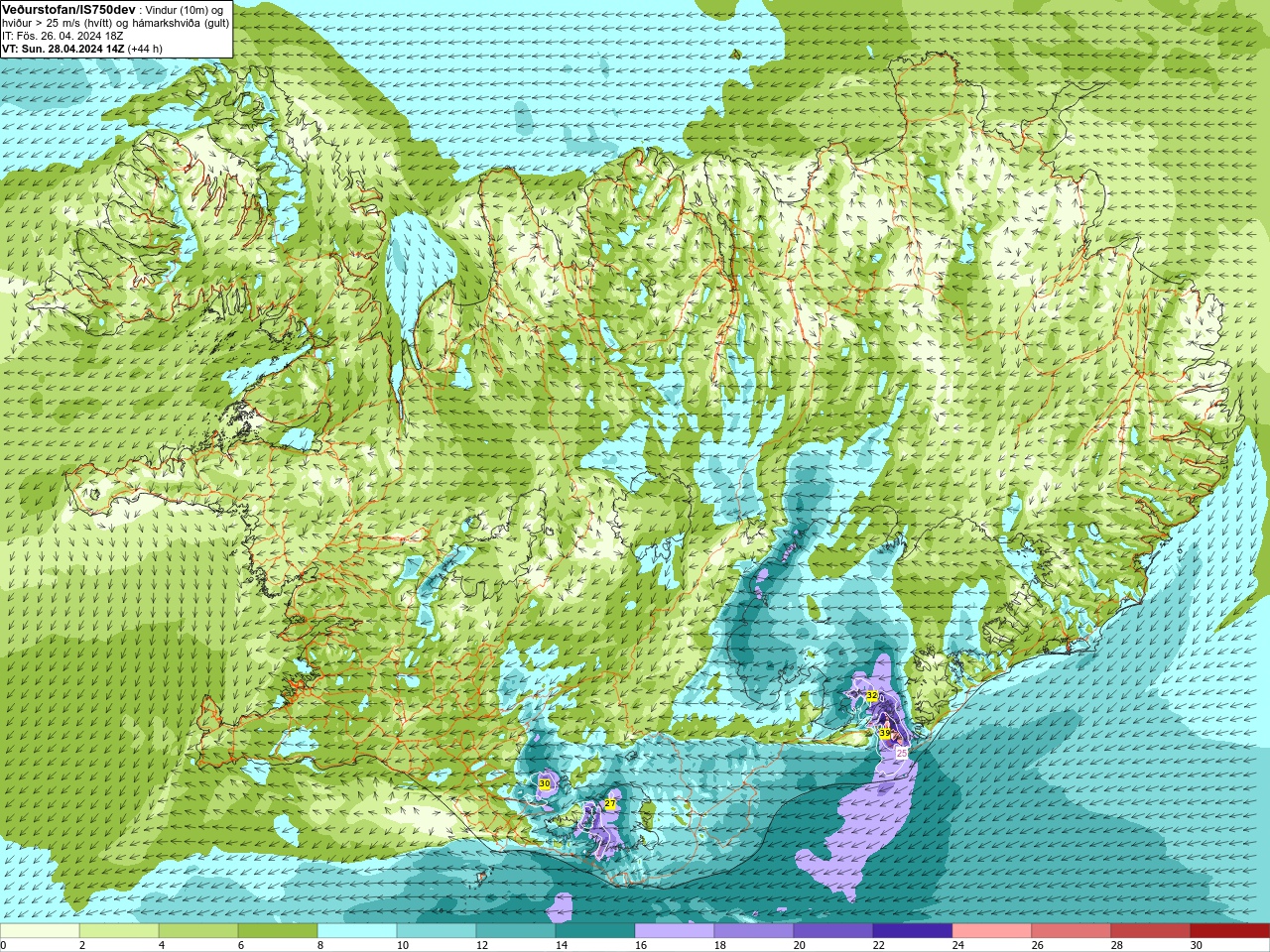1270x952 pixels.
Task: Click the yellow gust label 30
Action: (545, 783)
